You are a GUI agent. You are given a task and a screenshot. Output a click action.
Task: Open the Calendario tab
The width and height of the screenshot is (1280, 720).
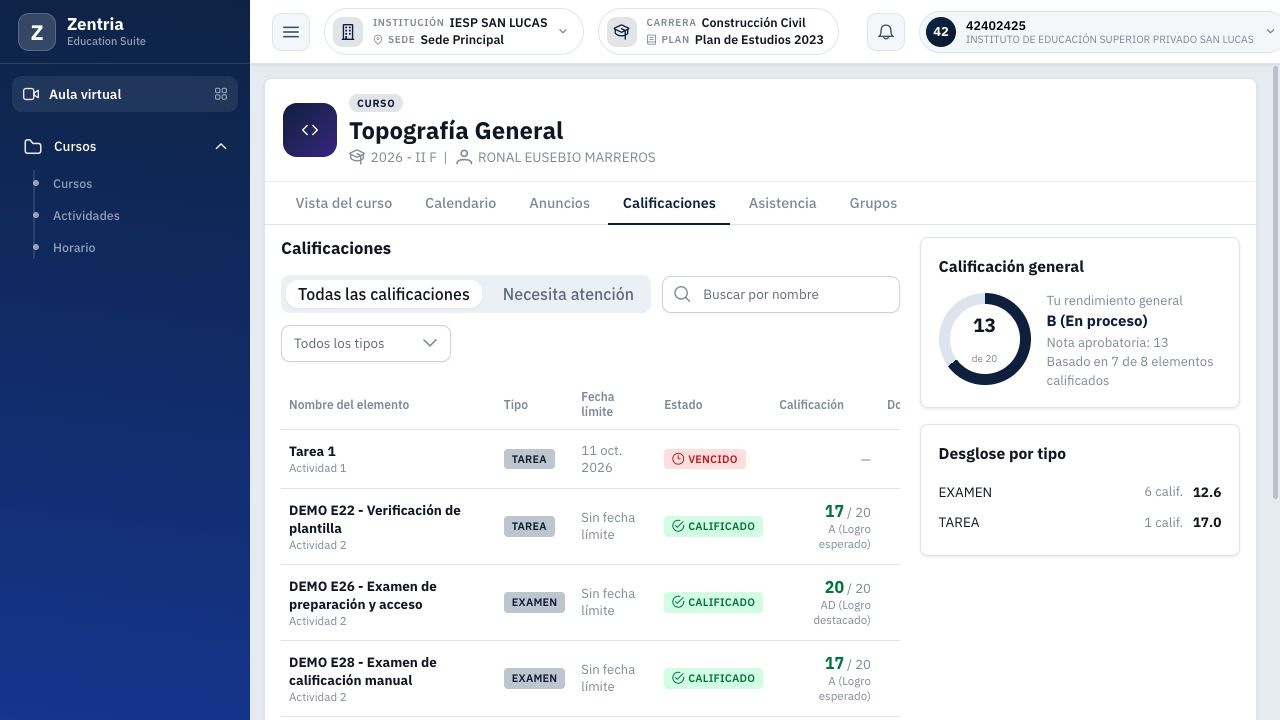tap(460, 203)
